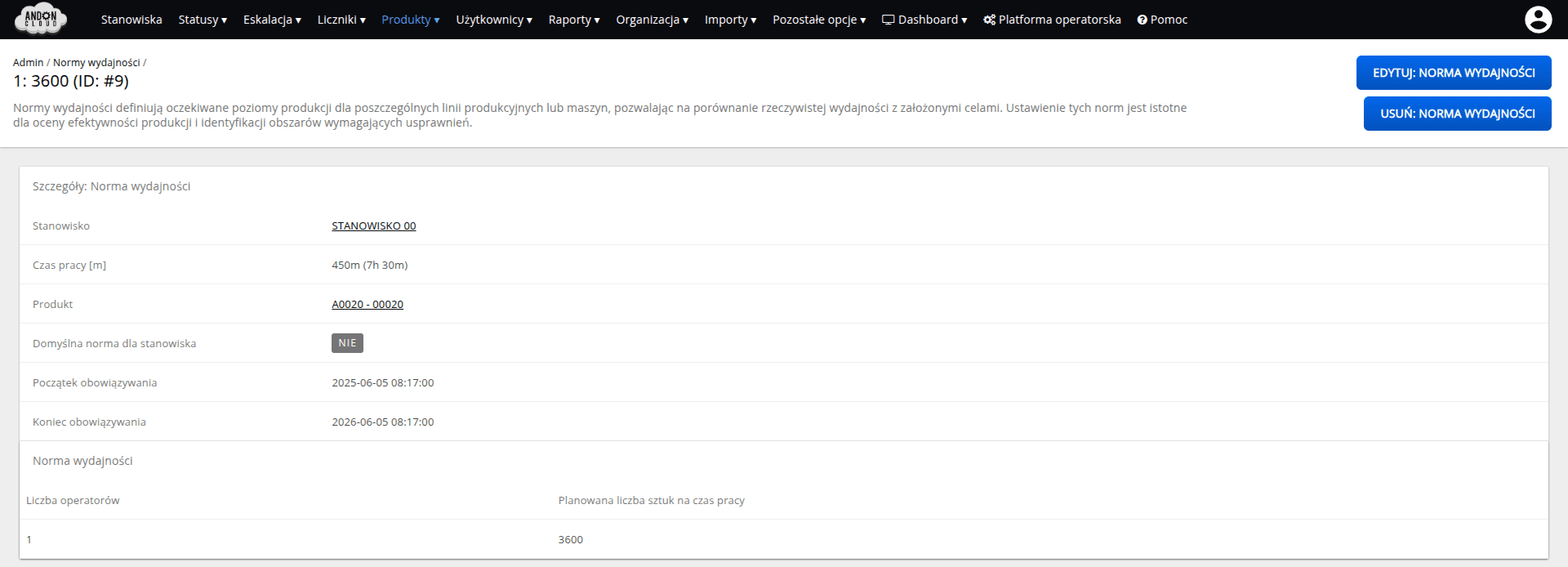Open the user profile avatar icon
Image resolution: width=1568 pixels, height=567 pixels.
click(x=1538, y=20)
